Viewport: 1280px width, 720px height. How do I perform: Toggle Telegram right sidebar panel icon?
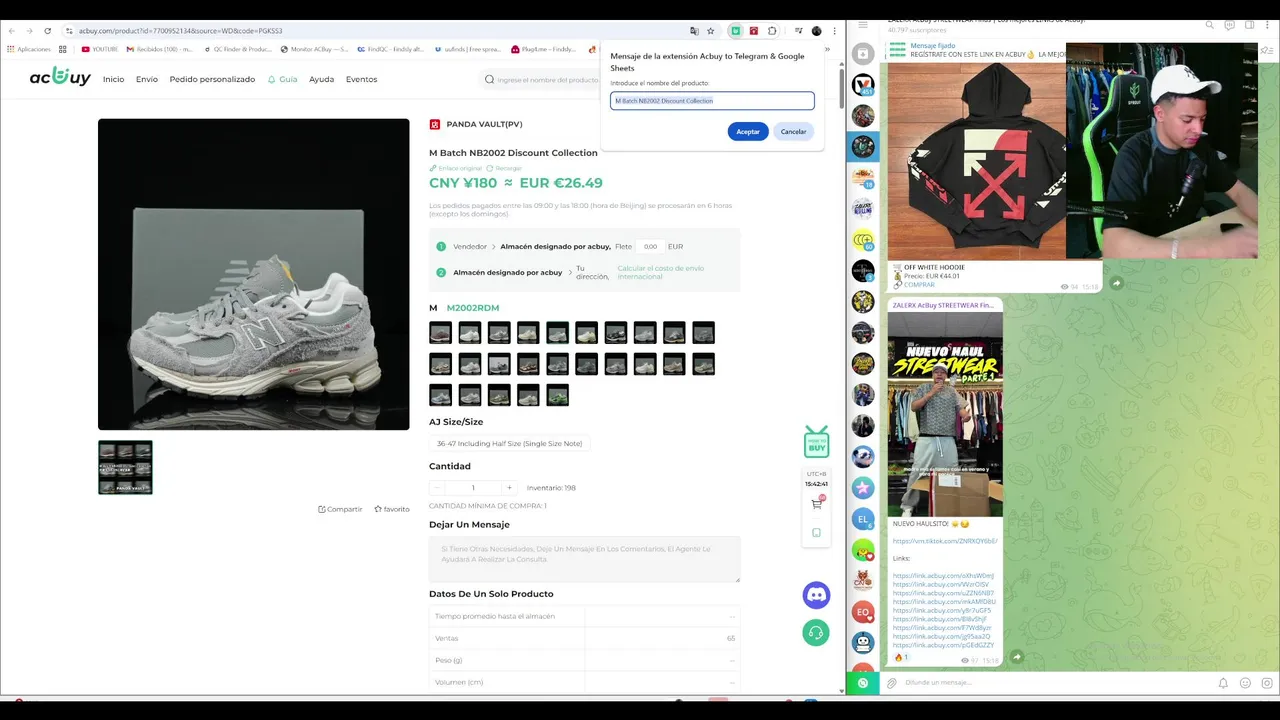pyautogui.click(x=1249, y=24)
